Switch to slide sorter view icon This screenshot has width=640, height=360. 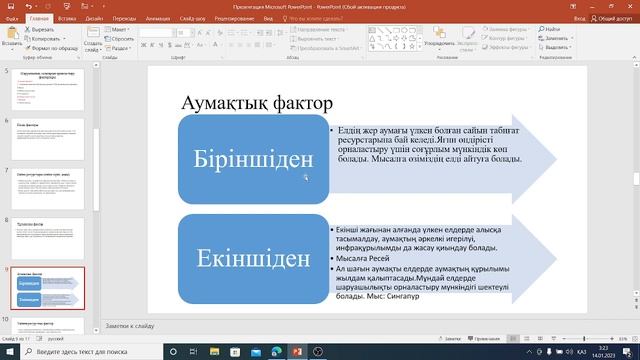point(527,339)
